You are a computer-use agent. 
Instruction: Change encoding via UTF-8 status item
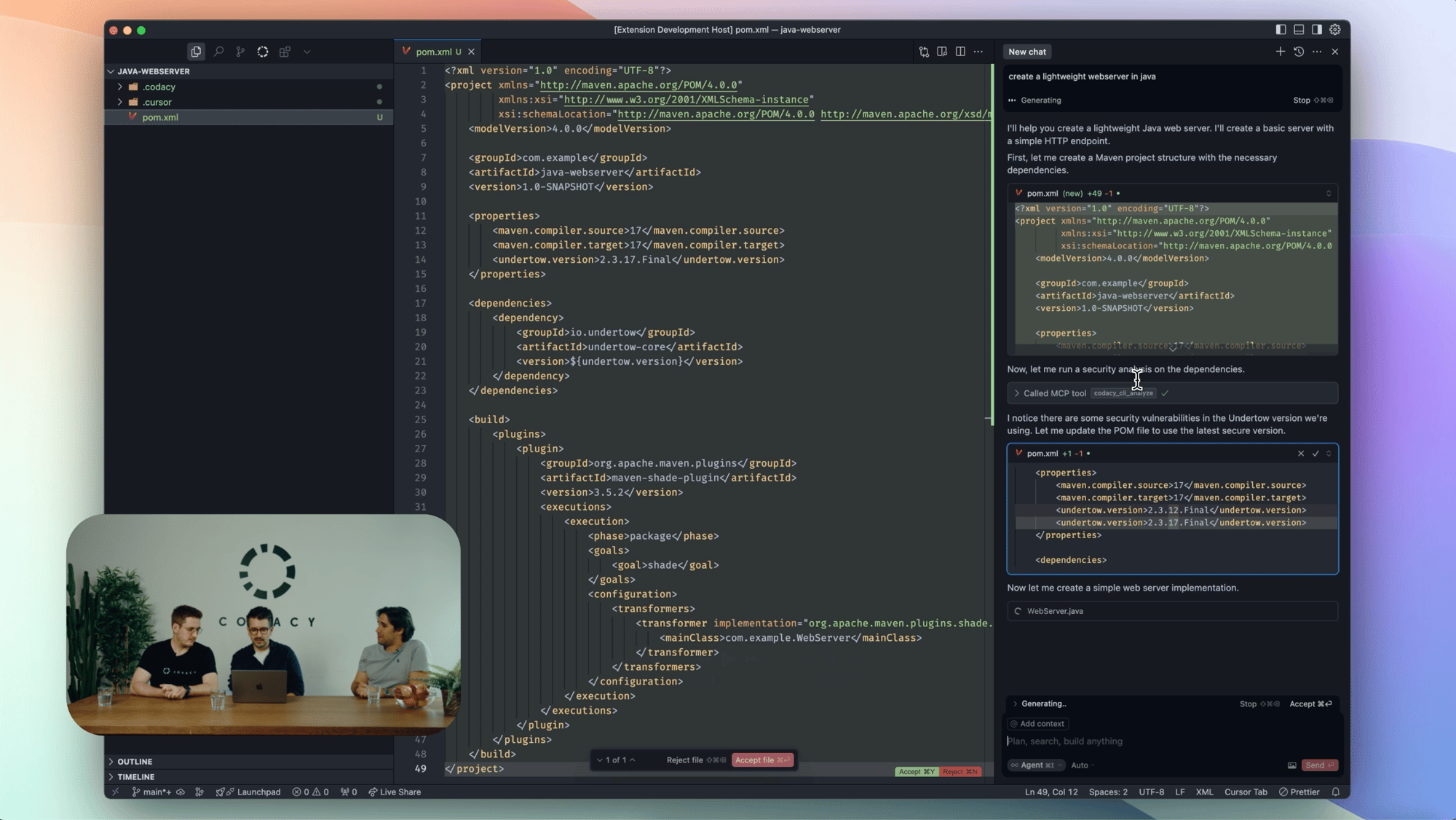pyautogui.click(x=1151, y=792)
